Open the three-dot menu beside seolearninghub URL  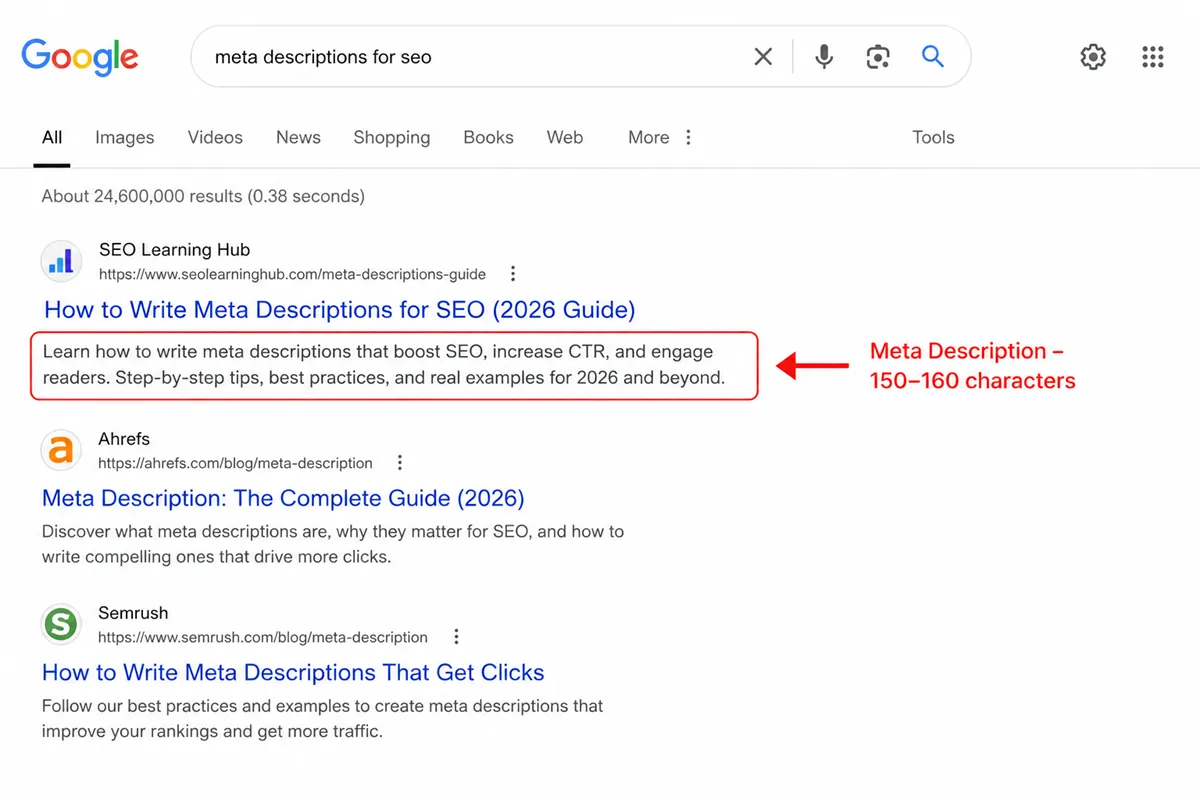(513, 274)
